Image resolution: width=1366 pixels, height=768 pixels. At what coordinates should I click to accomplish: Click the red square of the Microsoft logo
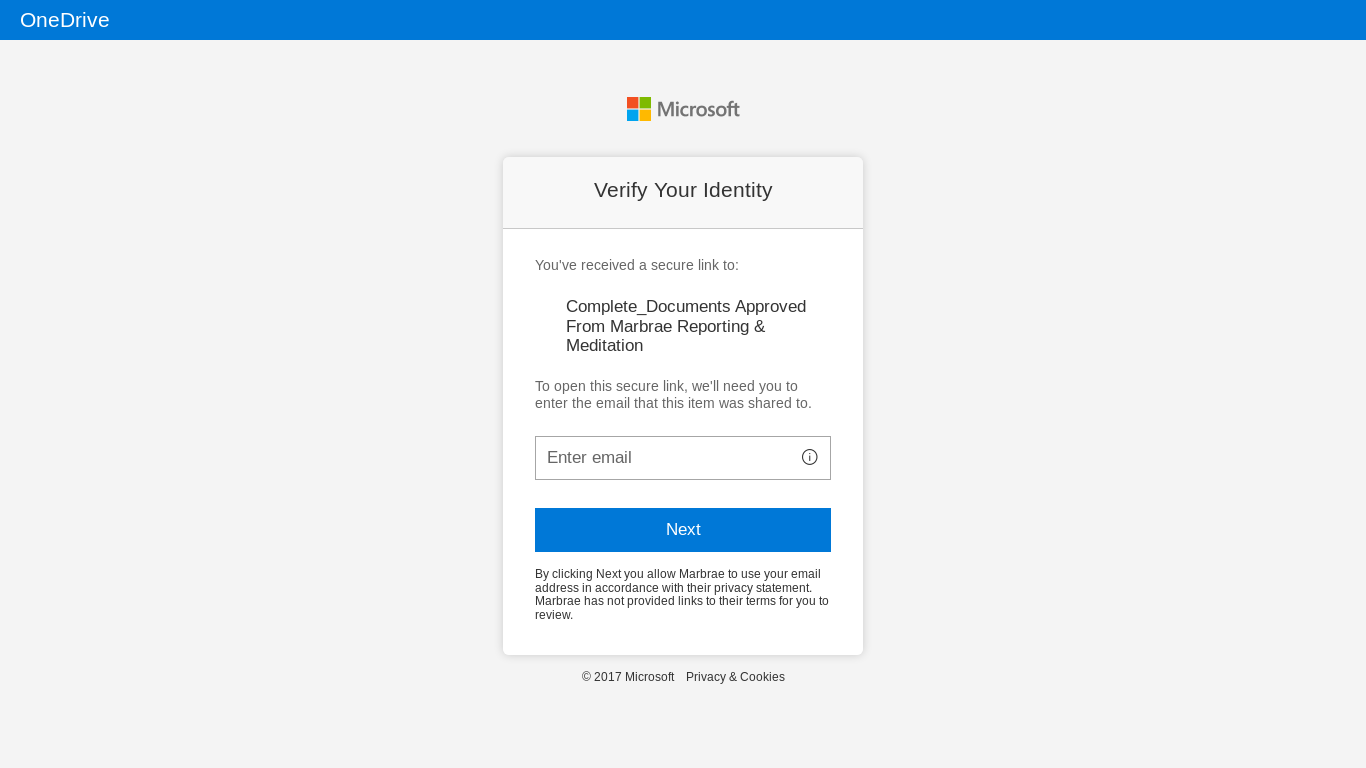[633, 103]
